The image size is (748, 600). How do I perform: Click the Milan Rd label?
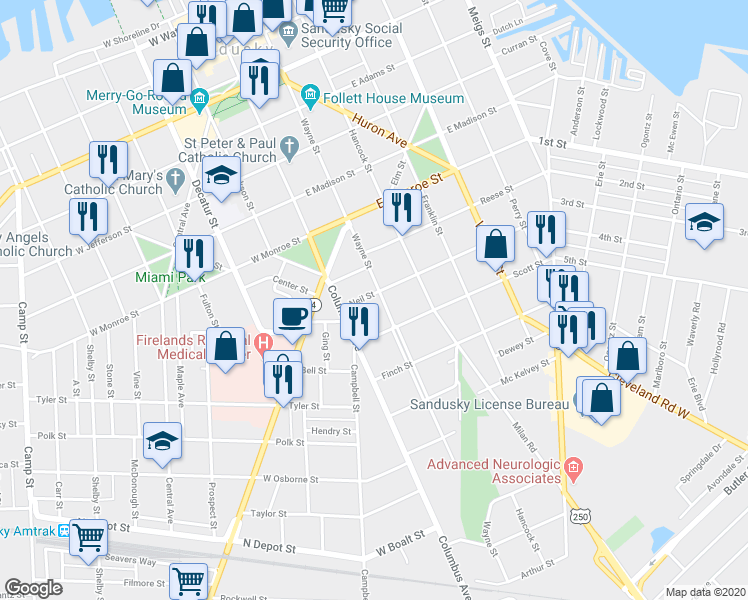click(x=524, y=437)
